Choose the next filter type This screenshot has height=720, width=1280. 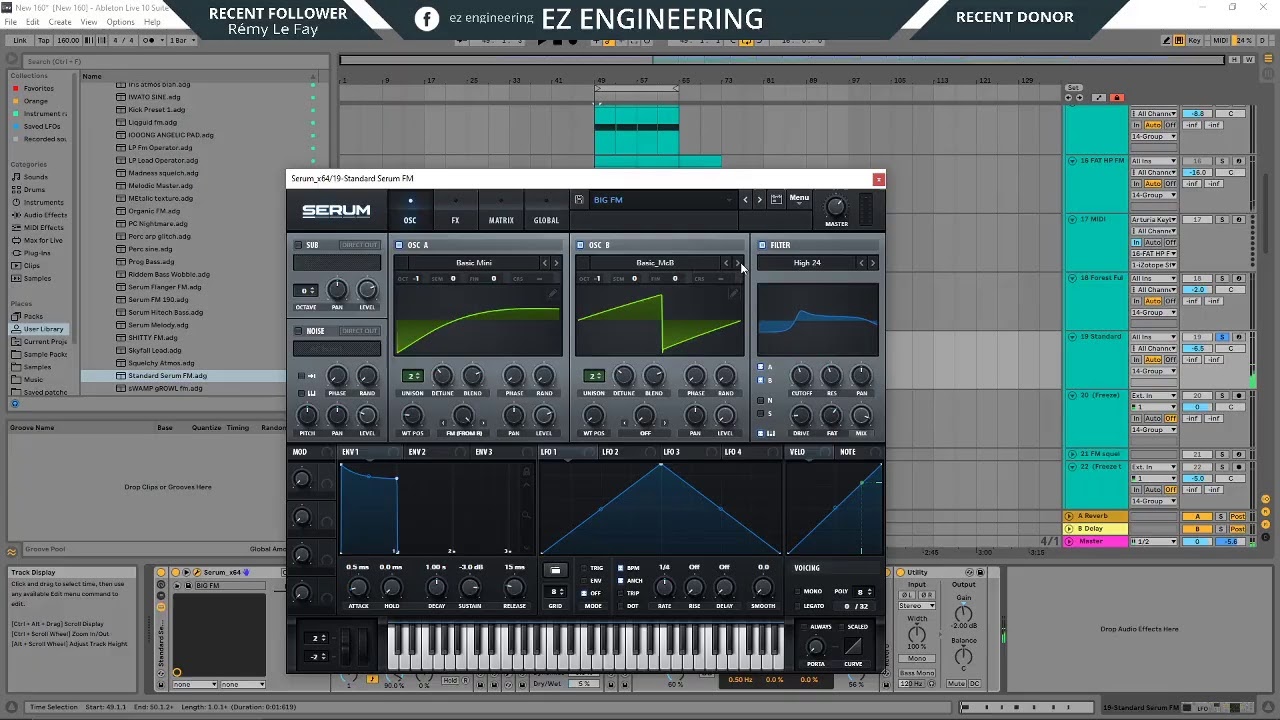click(x=872, y=263)
